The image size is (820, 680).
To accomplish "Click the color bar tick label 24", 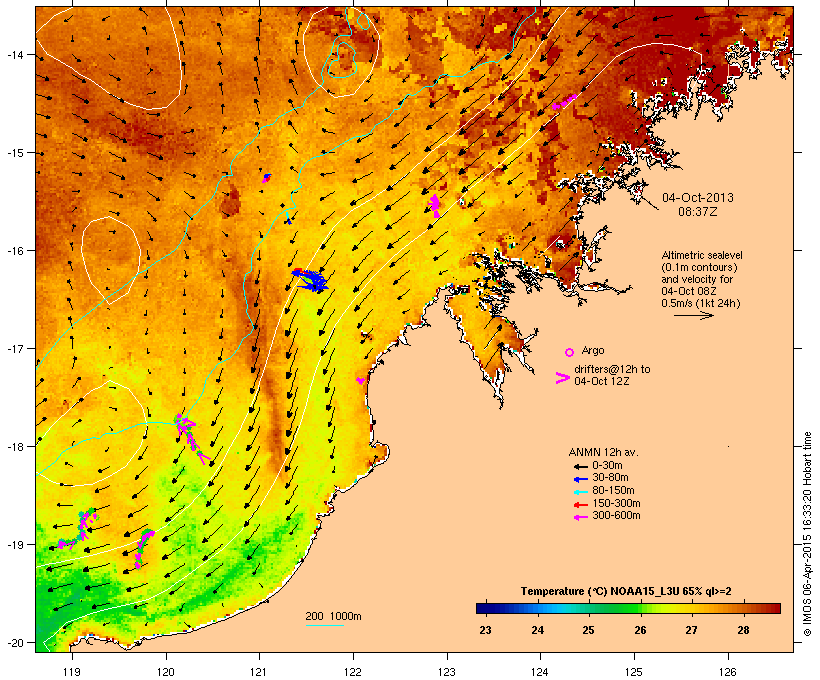I will [x=538, y=630].
